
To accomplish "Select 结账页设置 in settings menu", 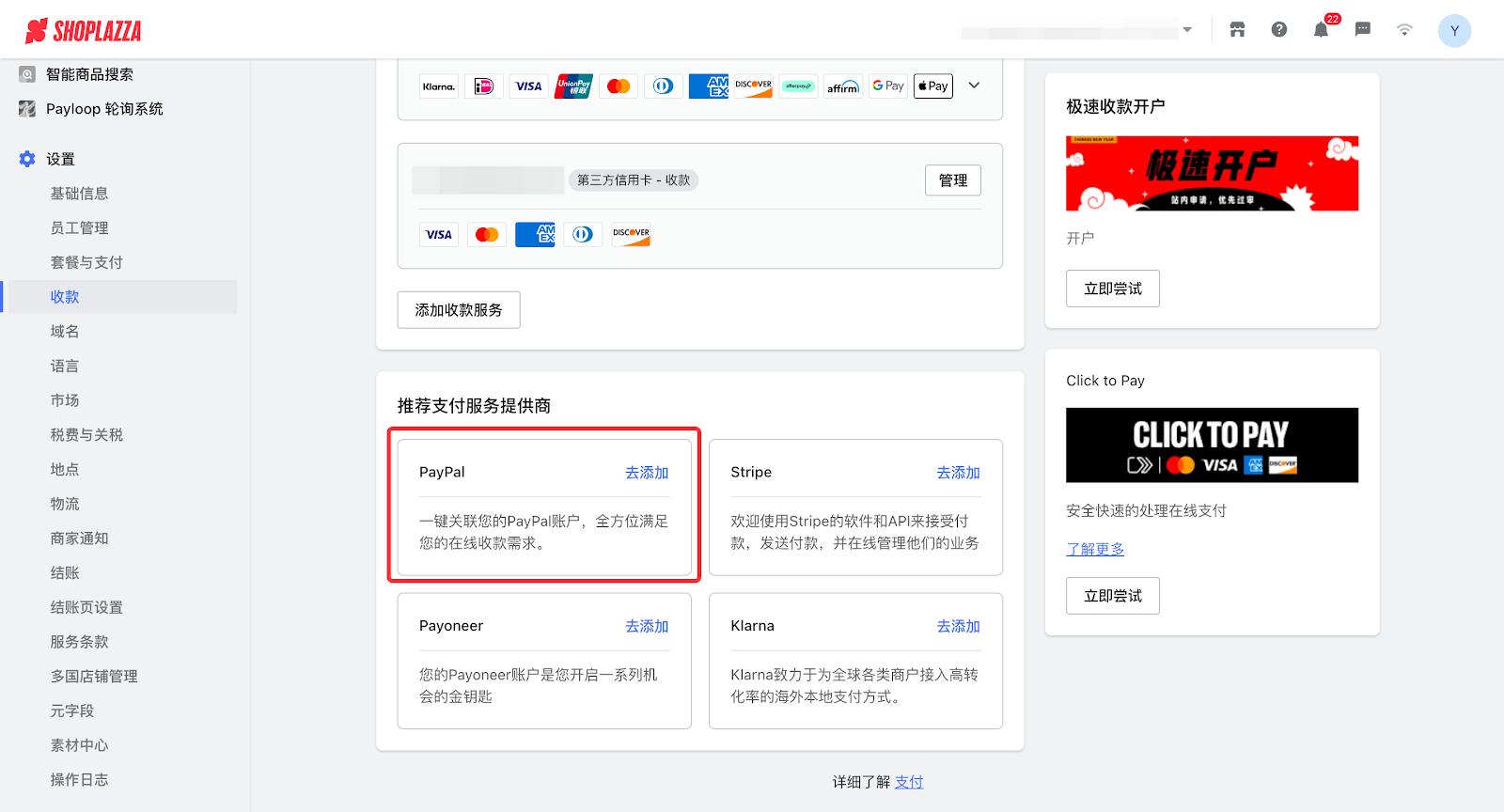I will tap(86, 607).
